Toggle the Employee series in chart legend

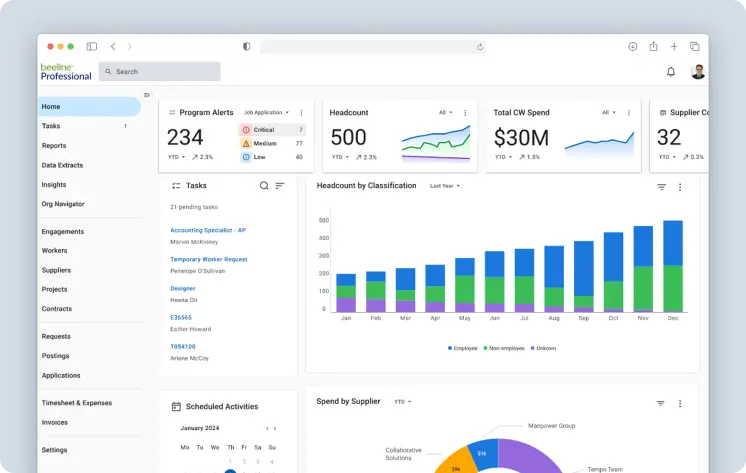462,348
